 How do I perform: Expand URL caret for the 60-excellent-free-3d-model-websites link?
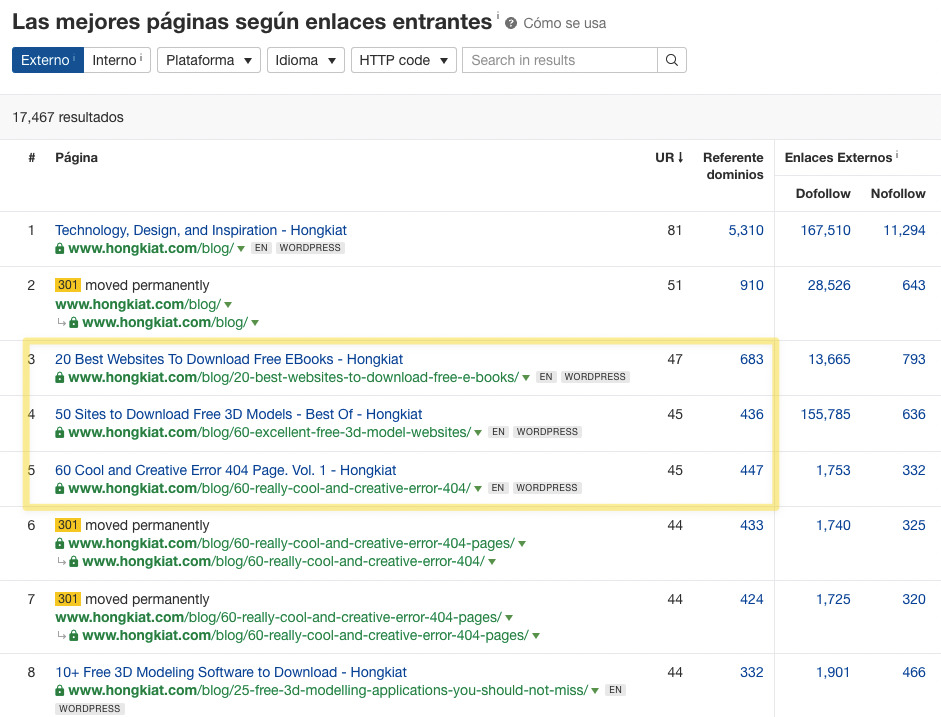478,433
